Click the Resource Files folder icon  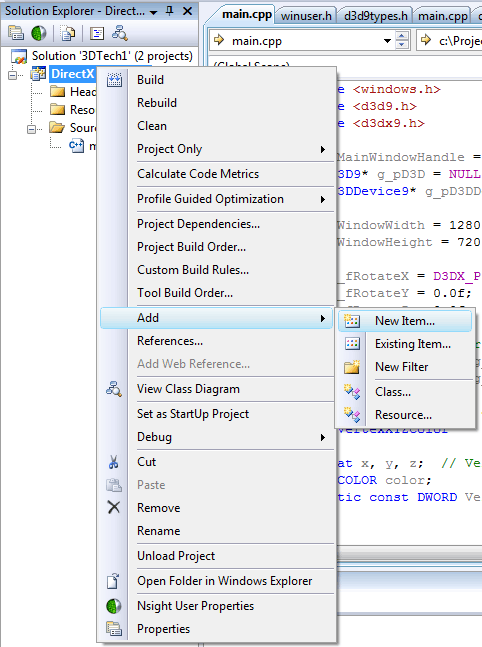click(x=57, y=109)
